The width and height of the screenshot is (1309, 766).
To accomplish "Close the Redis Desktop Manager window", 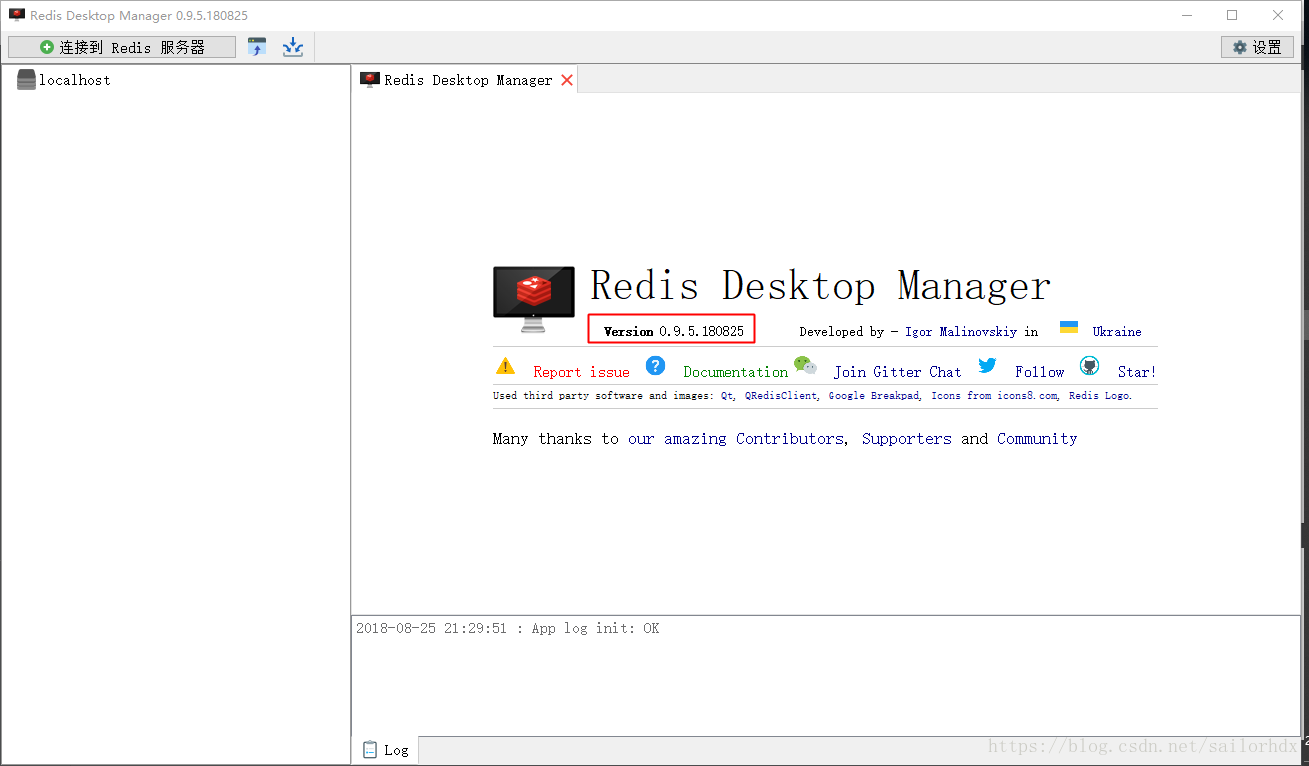I will pos(1278,15).
